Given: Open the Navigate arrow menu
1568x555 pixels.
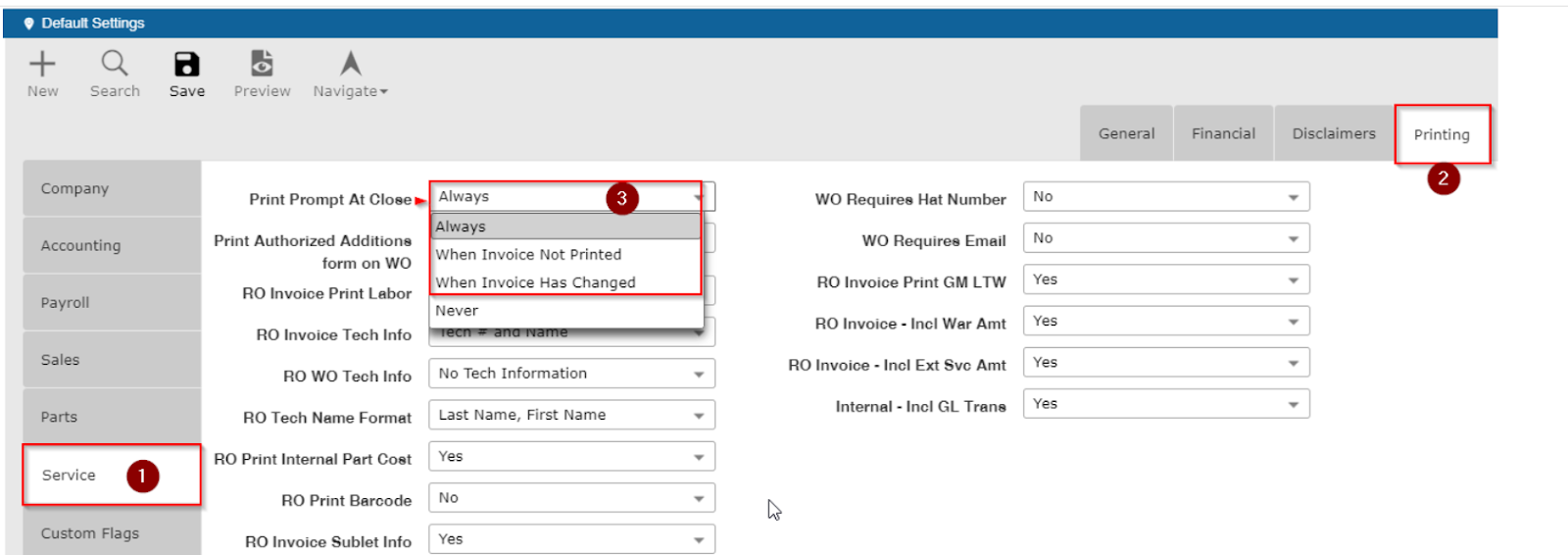Looking at the screenshot, I should coord(351,65).
